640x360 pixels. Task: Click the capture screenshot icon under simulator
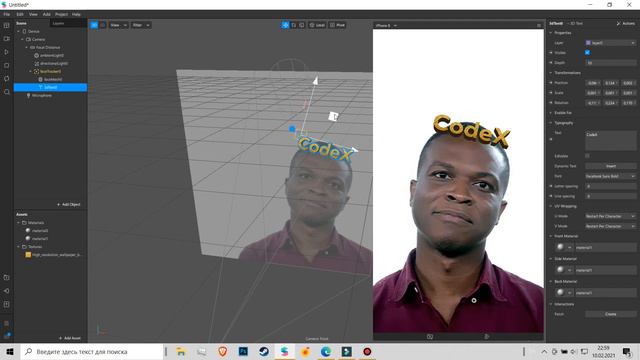(x=430, y=337)
